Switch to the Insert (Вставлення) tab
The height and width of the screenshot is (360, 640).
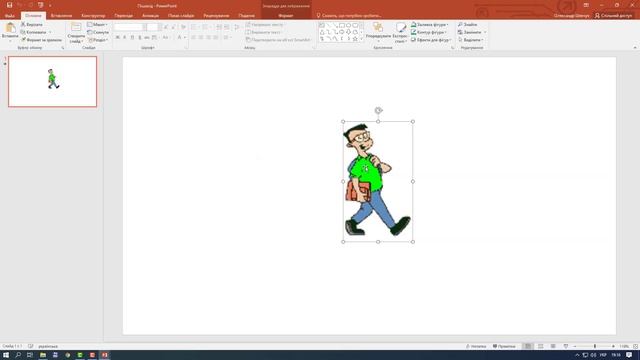pyautogui.click(x=61, y=16)
